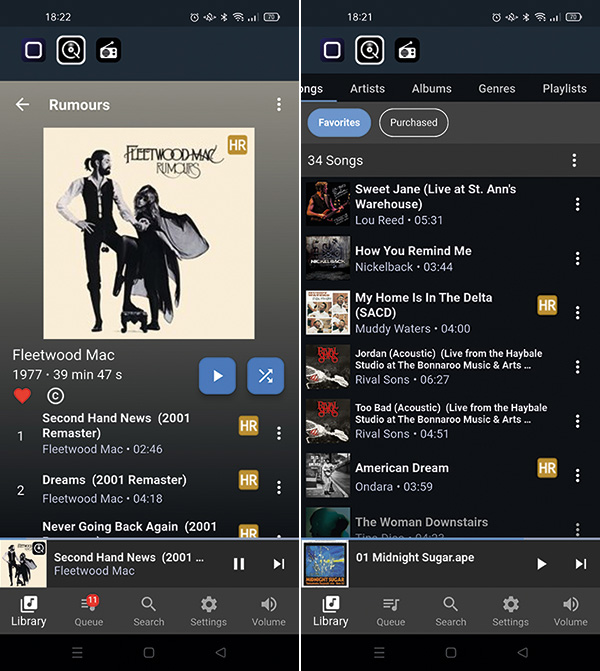
Task: Open Volume in the left screen's bottom bar
Action: pos(268,611)
